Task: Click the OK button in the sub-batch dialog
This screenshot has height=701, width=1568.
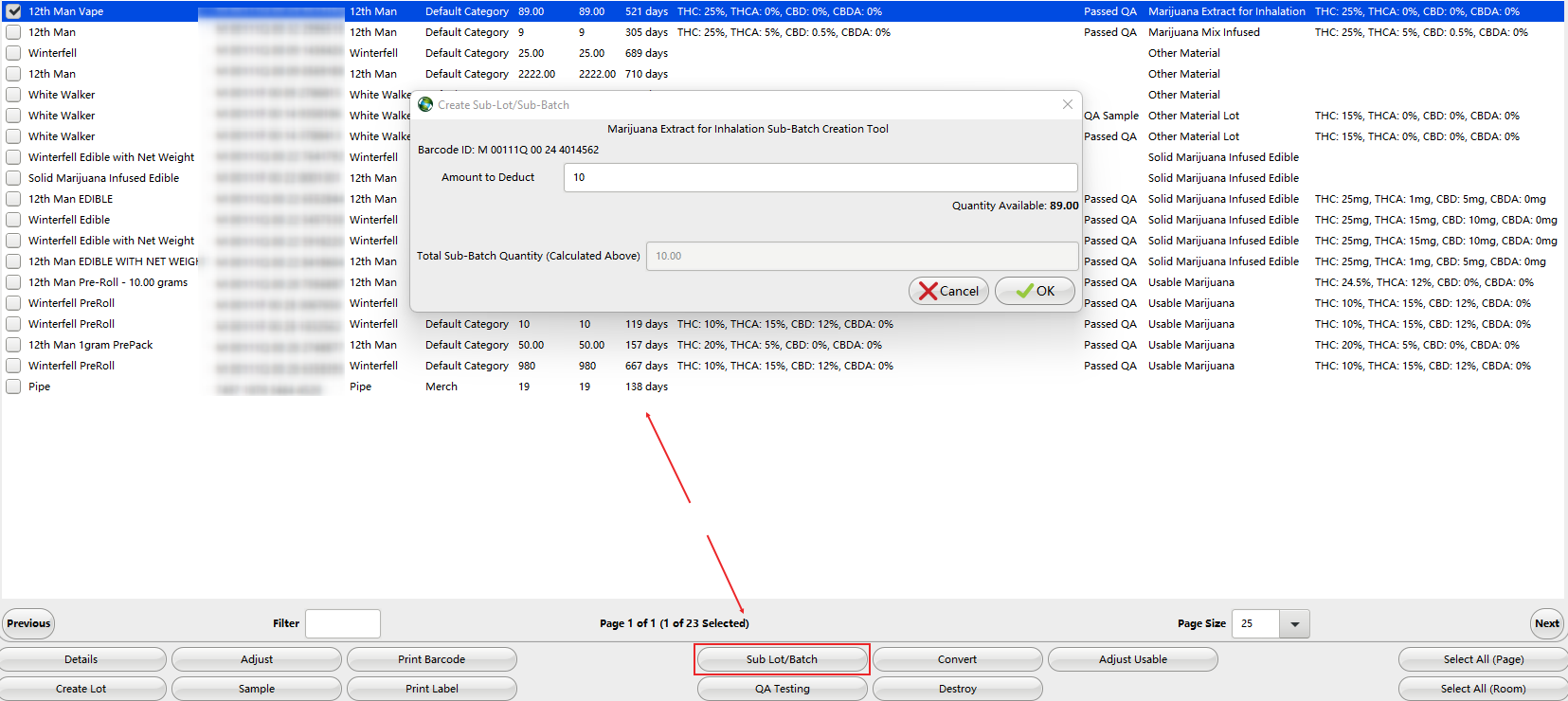Action: [1035, 291]
